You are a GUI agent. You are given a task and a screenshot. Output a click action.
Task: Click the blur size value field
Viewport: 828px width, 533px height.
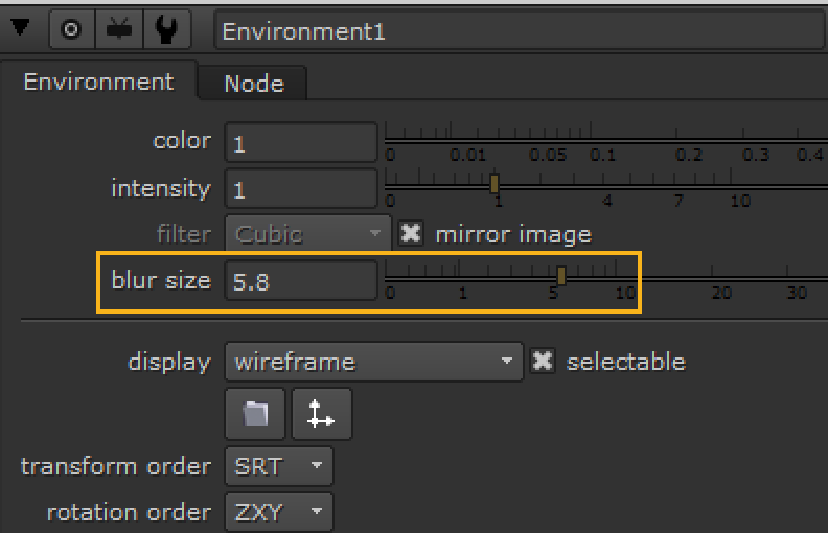pos(300,281)
